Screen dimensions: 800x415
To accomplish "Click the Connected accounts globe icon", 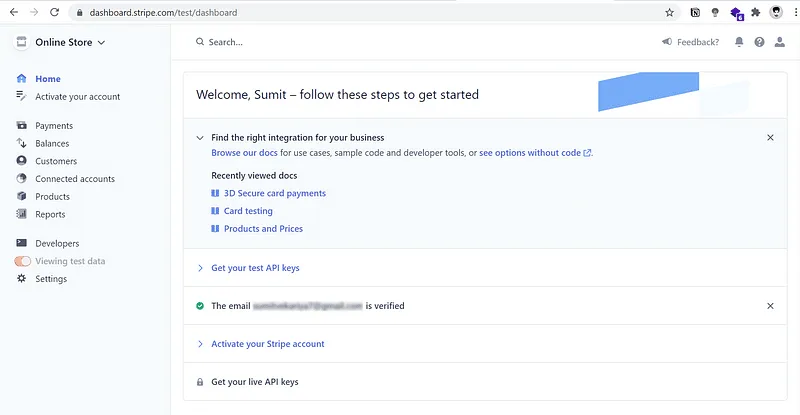I will tap(21, 178).
